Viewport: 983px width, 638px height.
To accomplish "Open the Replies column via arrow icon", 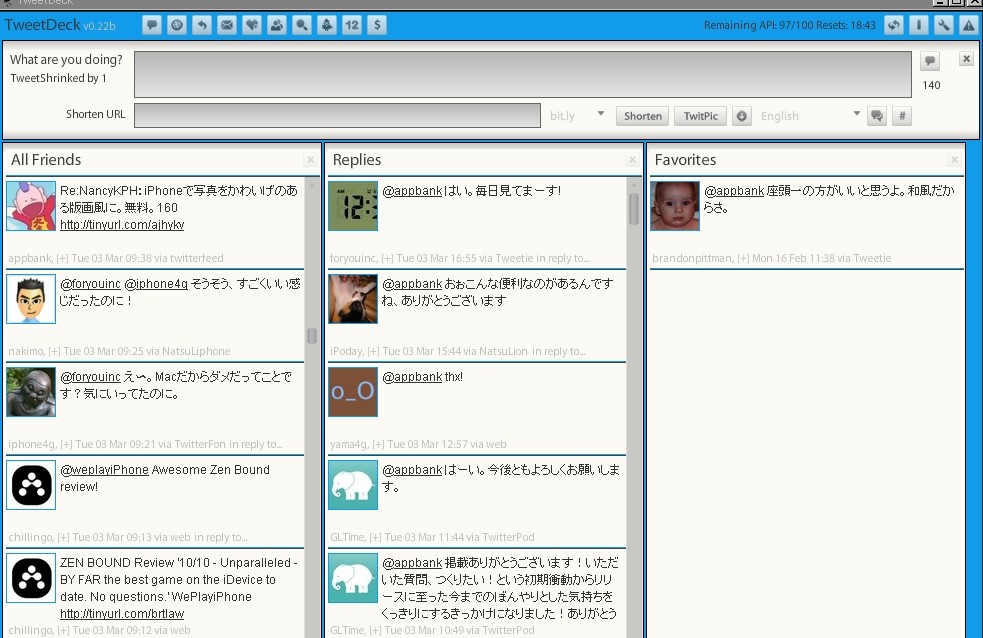I will (202, 25).
